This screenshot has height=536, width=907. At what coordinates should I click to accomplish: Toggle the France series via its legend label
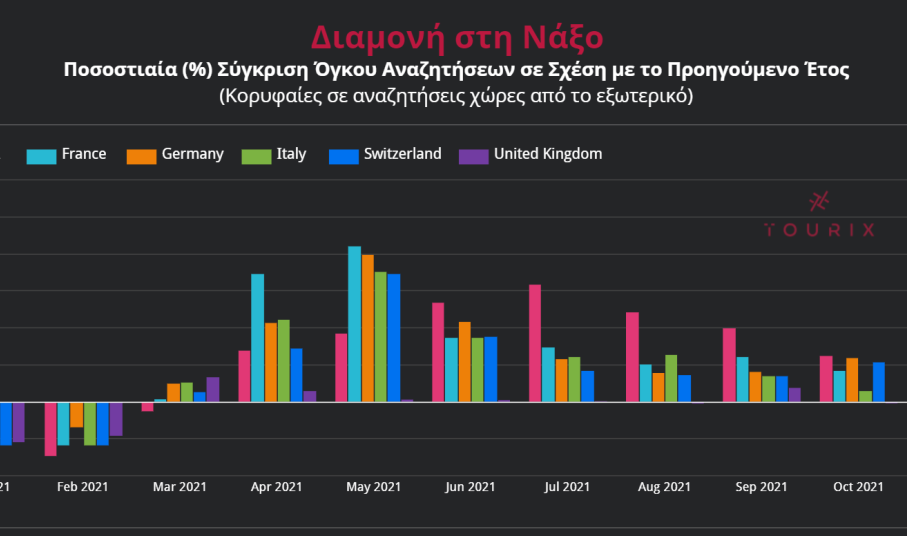point(84,154)
